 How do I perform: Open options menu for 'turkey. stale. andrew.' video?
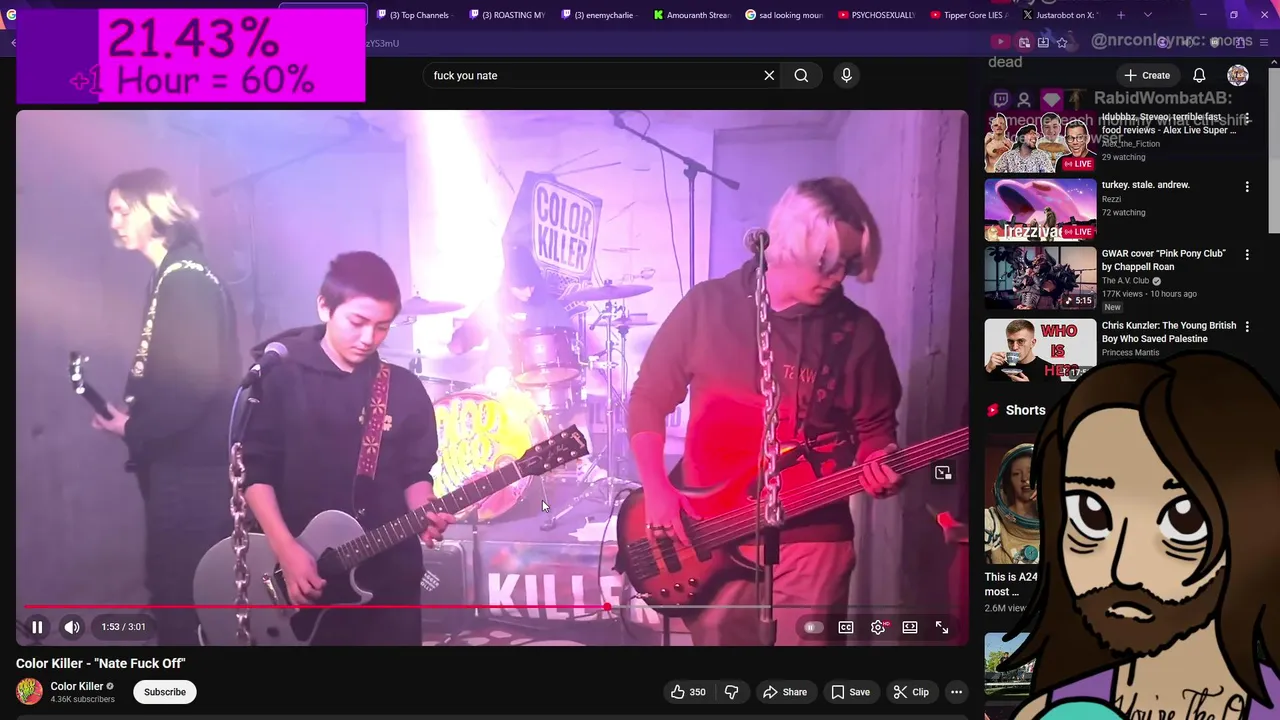(x=1247, y=187)
